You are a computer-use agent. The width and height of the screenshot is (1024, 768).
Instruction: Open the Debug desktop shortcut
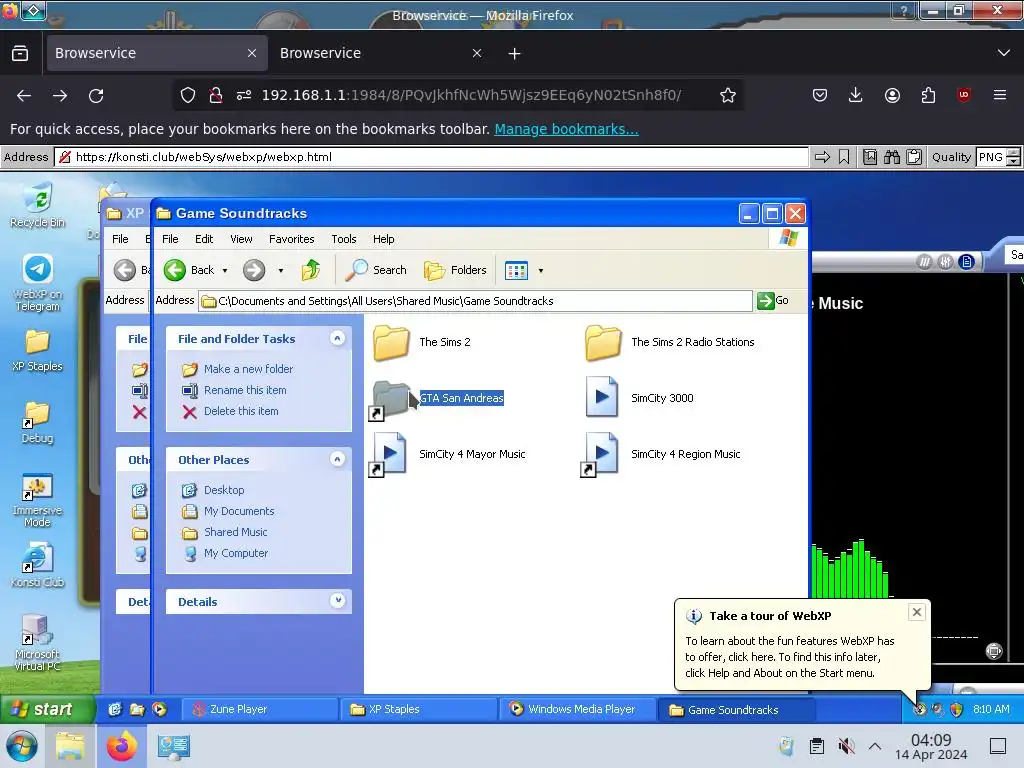pyautogui.click(x=37, y=423)
